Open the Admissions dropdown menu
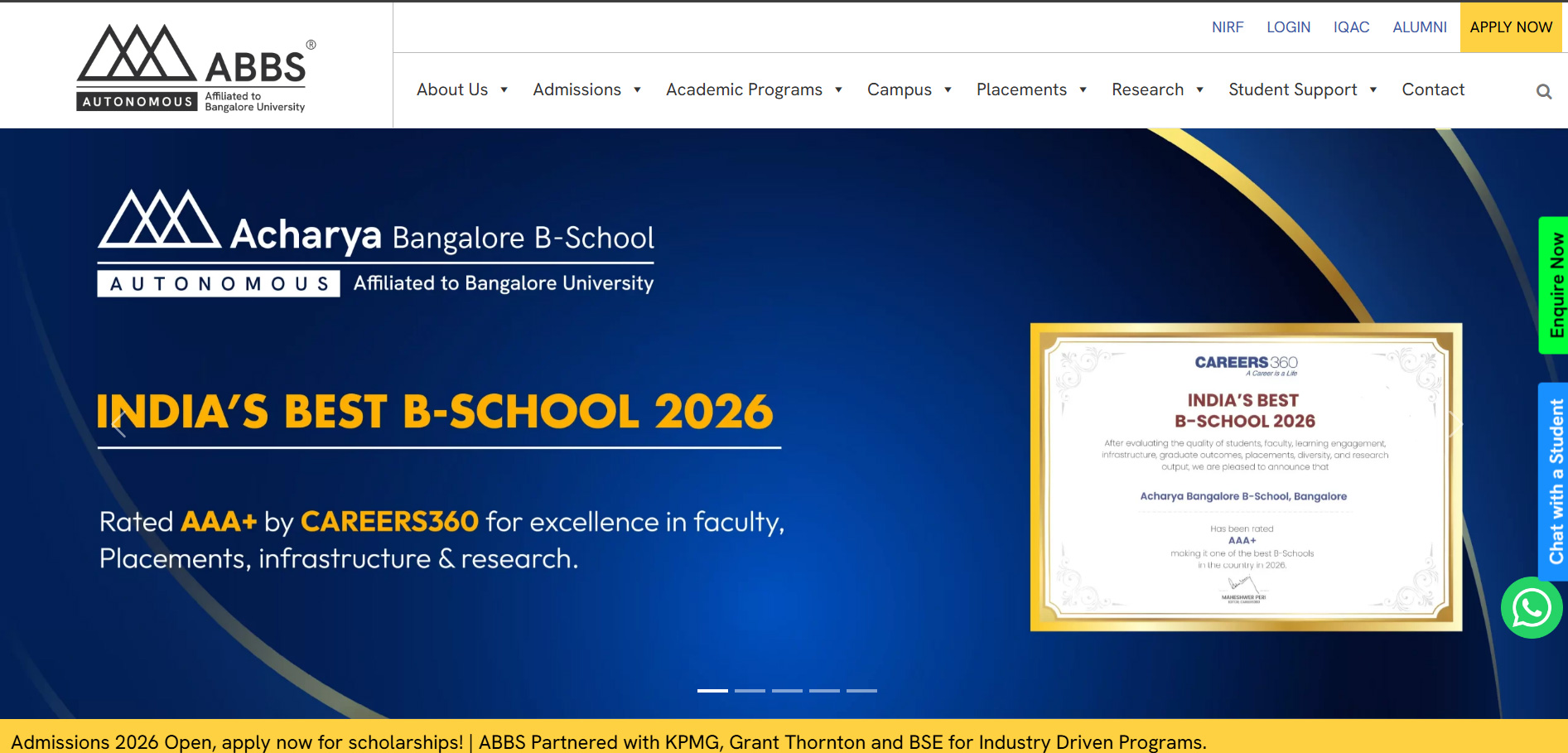The image size is (1568, 753). pyautogui.click(x=586, y=89)
